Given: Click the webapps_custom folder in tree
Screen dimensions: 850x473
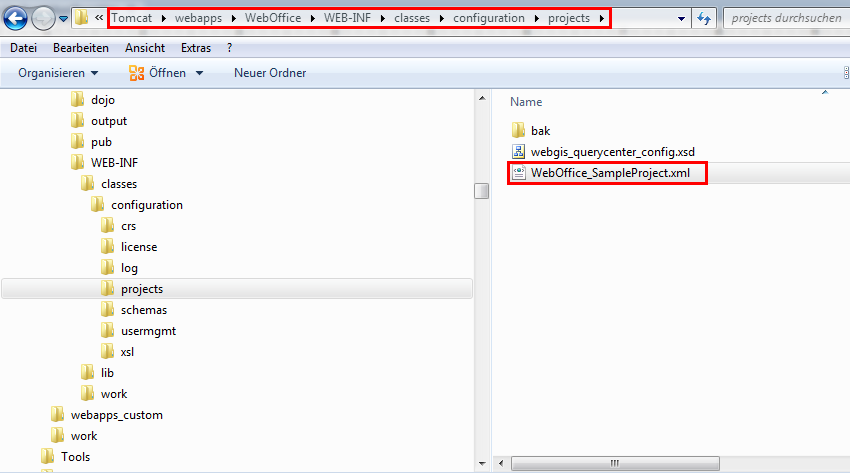Looking at the screenshot, I should coord(116,415).
